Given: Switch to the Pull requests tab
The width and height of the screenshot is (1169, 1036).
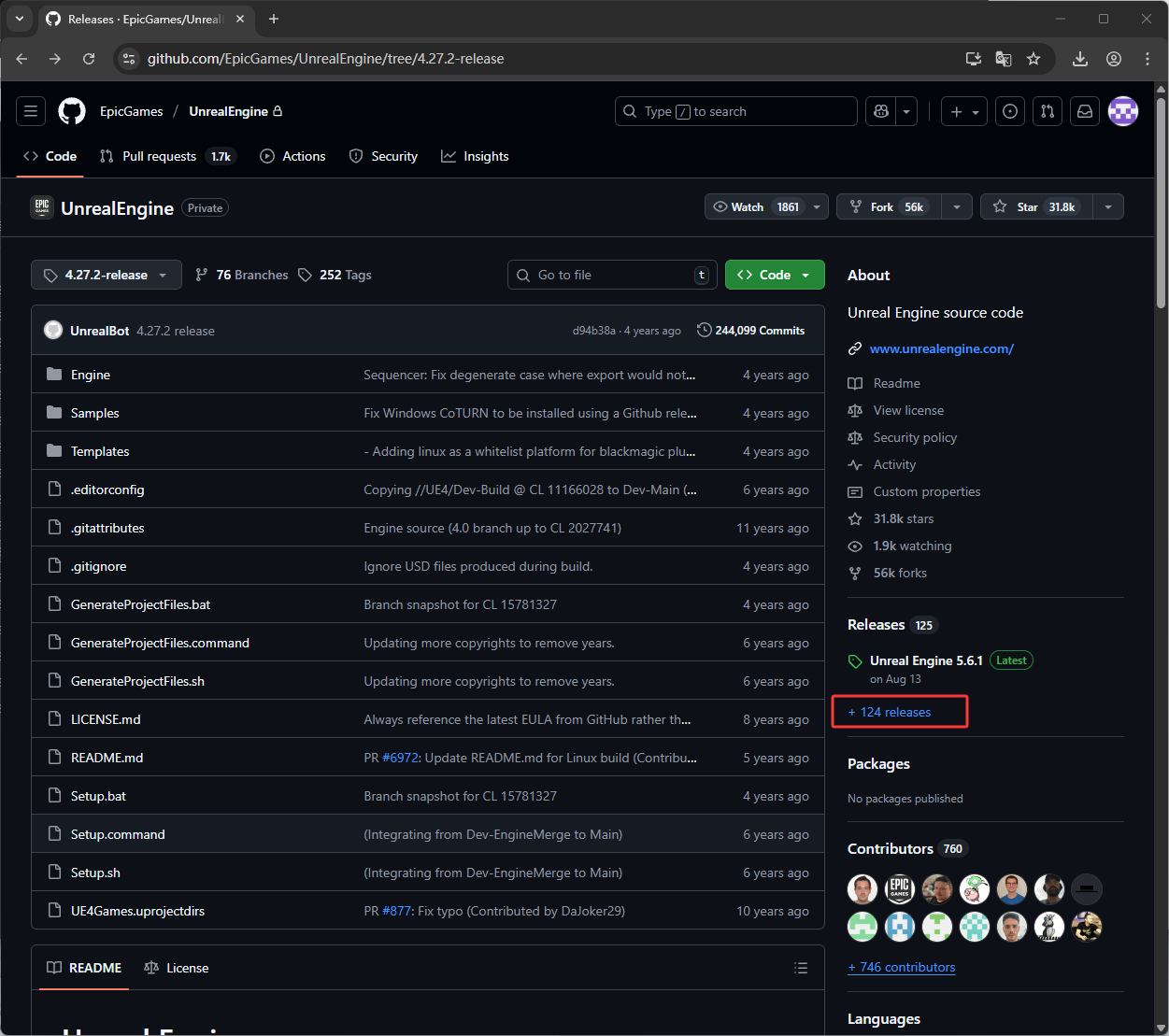Looking at the screenshot, I should point(167,156).
